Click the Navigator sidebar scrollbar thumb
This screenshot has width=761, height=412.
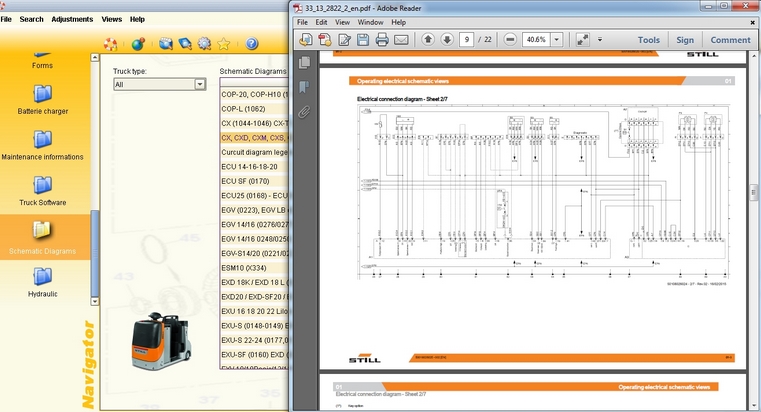[x=95, y=252]
